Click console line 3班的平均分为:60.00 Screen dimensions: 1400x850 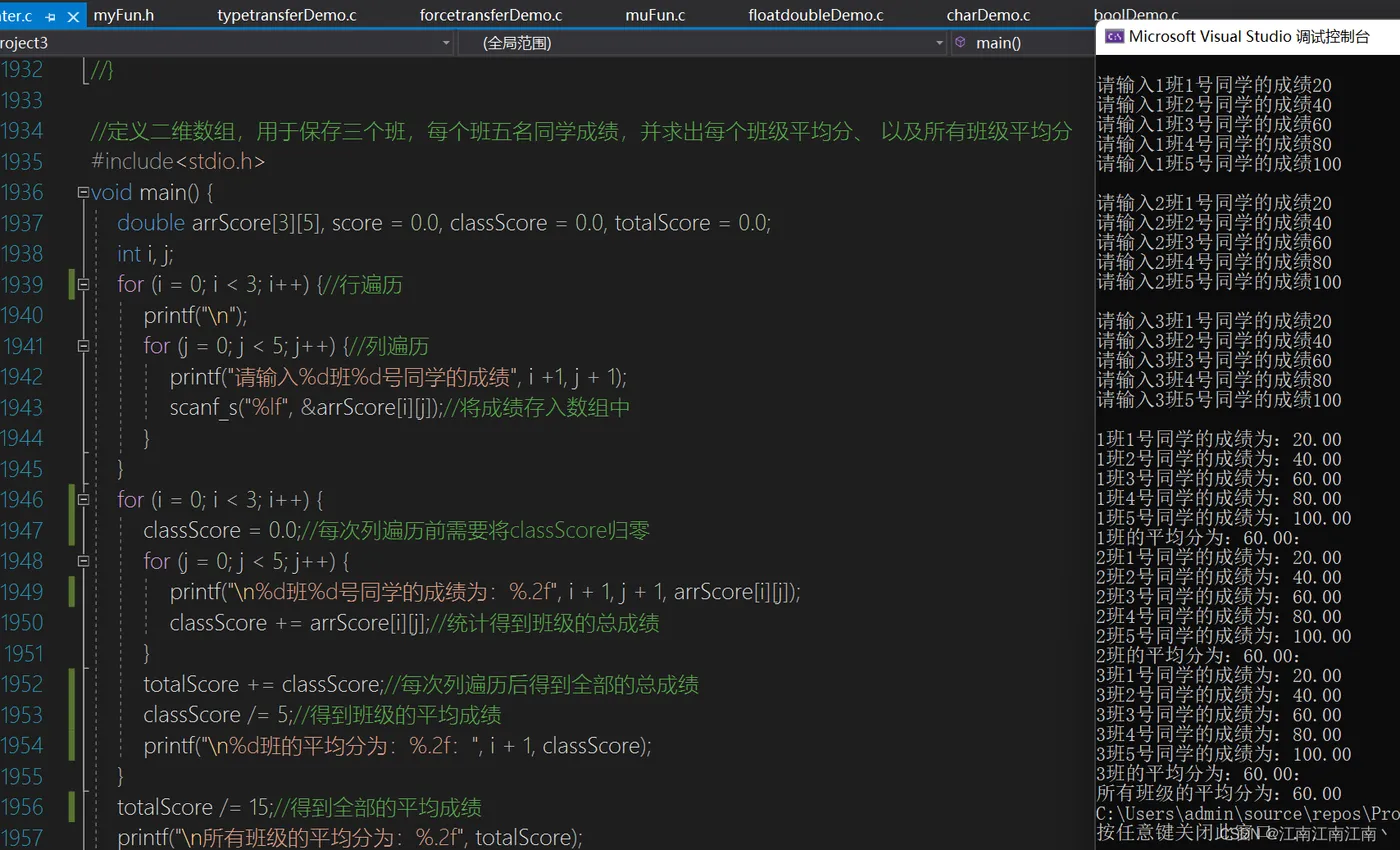coord(1199,774)
